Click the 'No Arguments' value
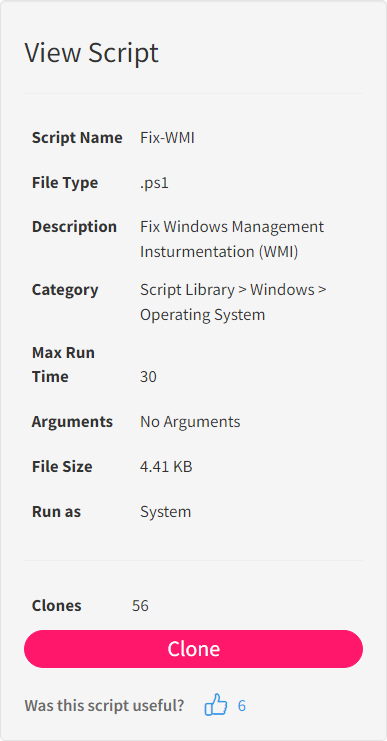 tap(190, 422)
